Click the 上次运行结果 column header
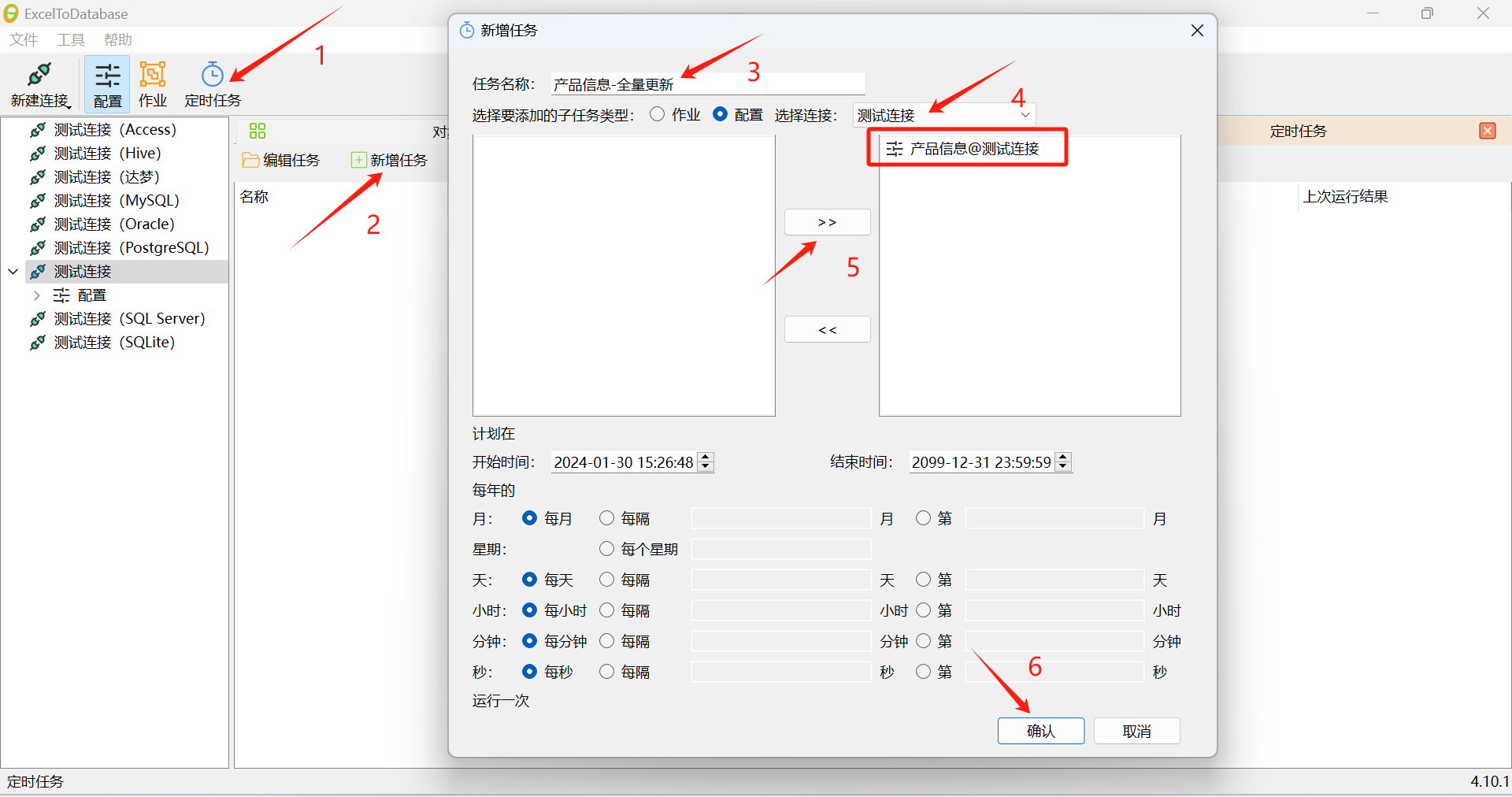This screenshot has height=797, width=1512. tap(1345, 197)
